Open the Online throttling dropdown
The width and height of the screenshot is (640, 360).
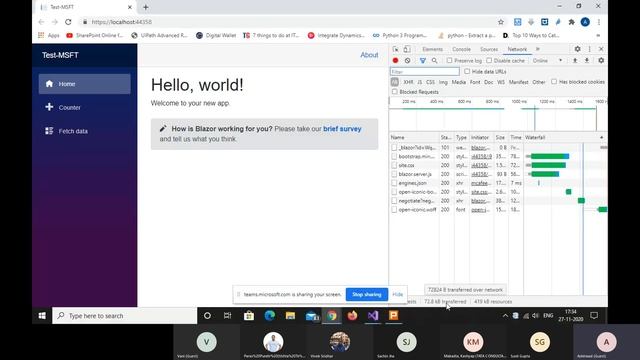(x=547, y=60)
